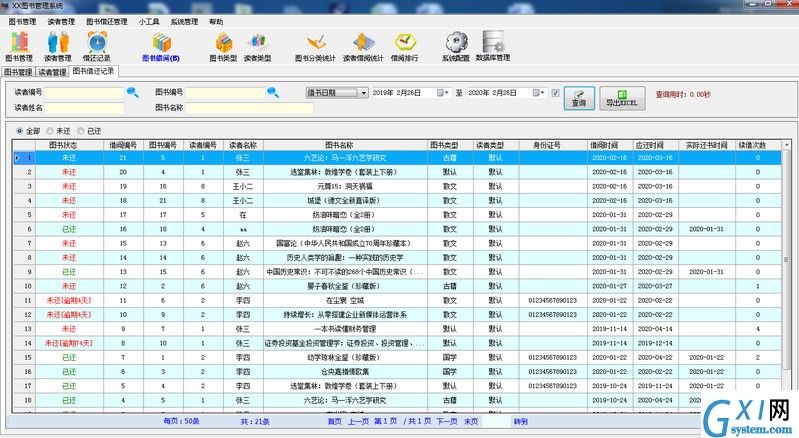Select row 持续增长：从零搭建企业新媒体运营体系
This screenshot has width=799, height=438.
396,315
